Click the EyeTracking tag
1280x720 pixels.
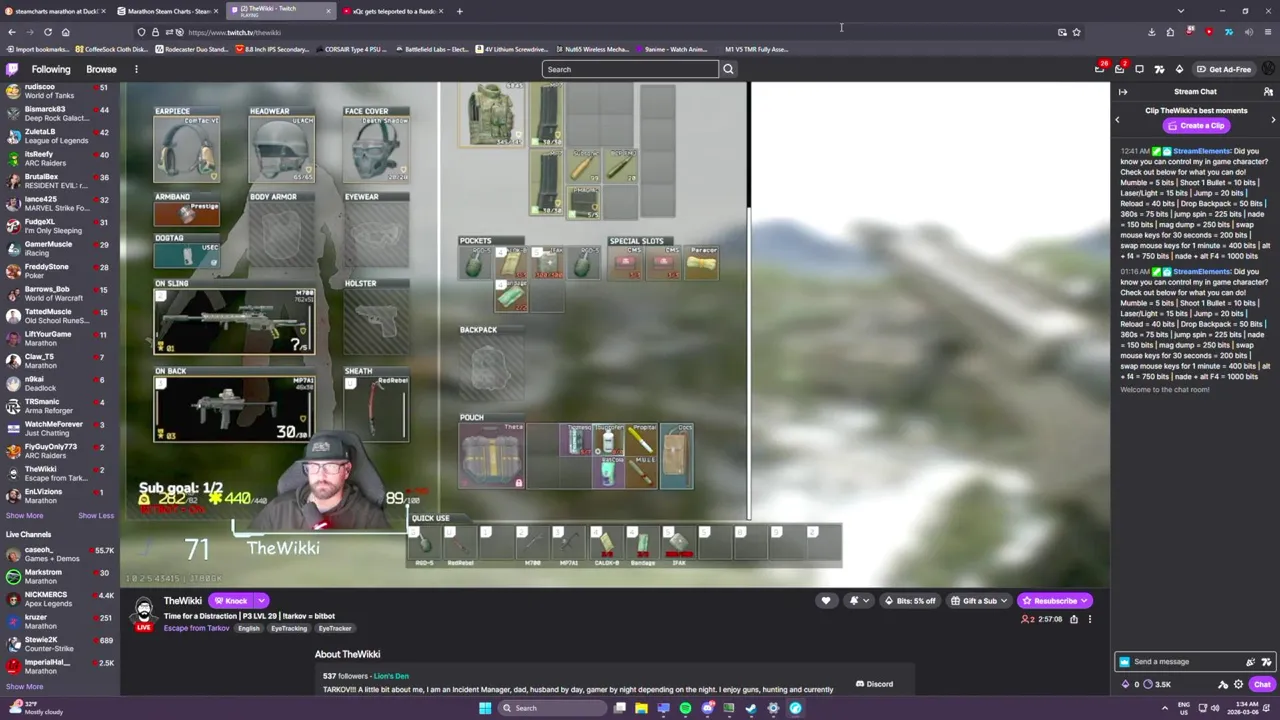click(288, 628)
